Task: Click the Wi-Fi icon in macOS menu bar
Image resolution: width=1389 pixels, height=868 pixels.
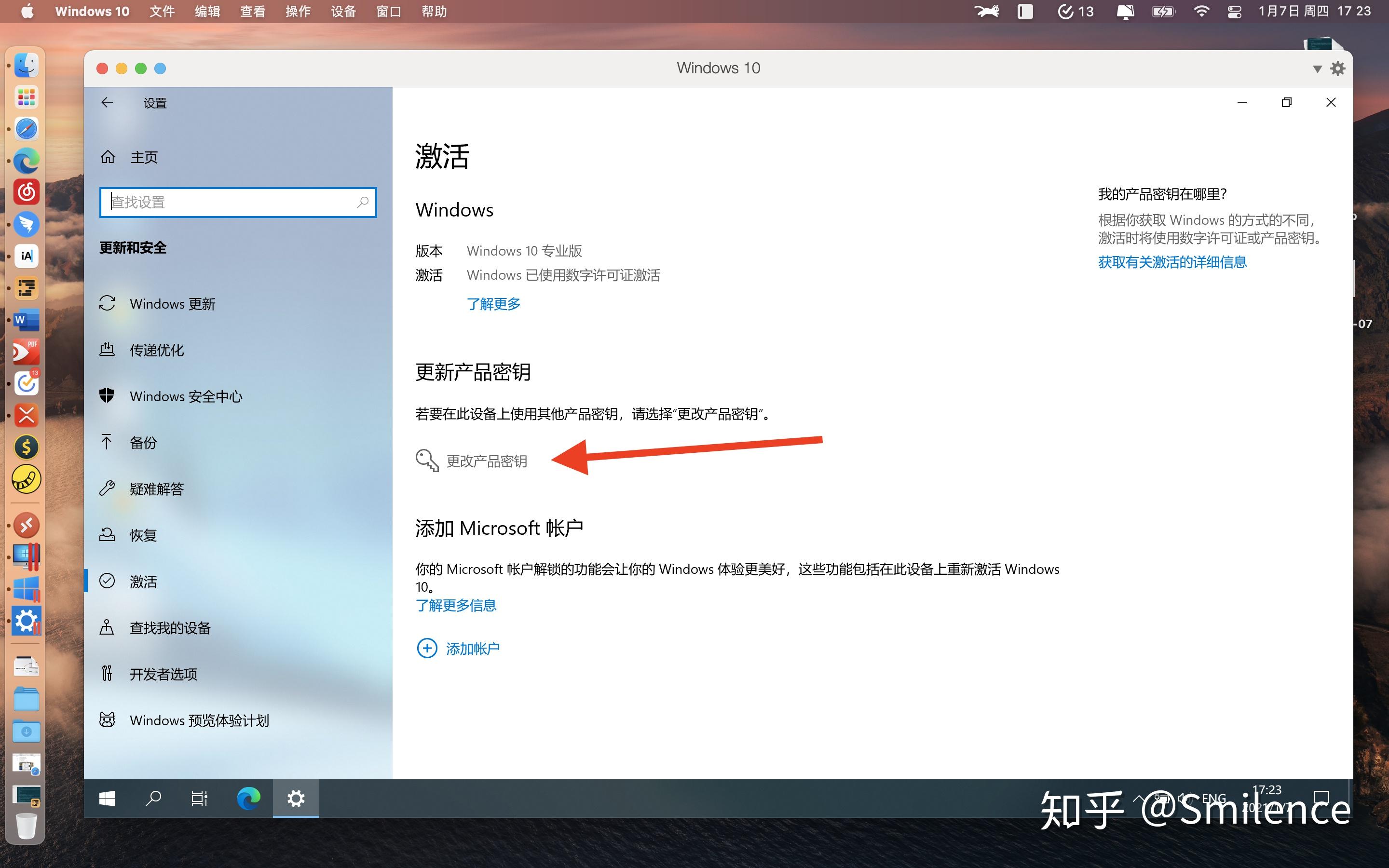Action: tap(1201, 12)
